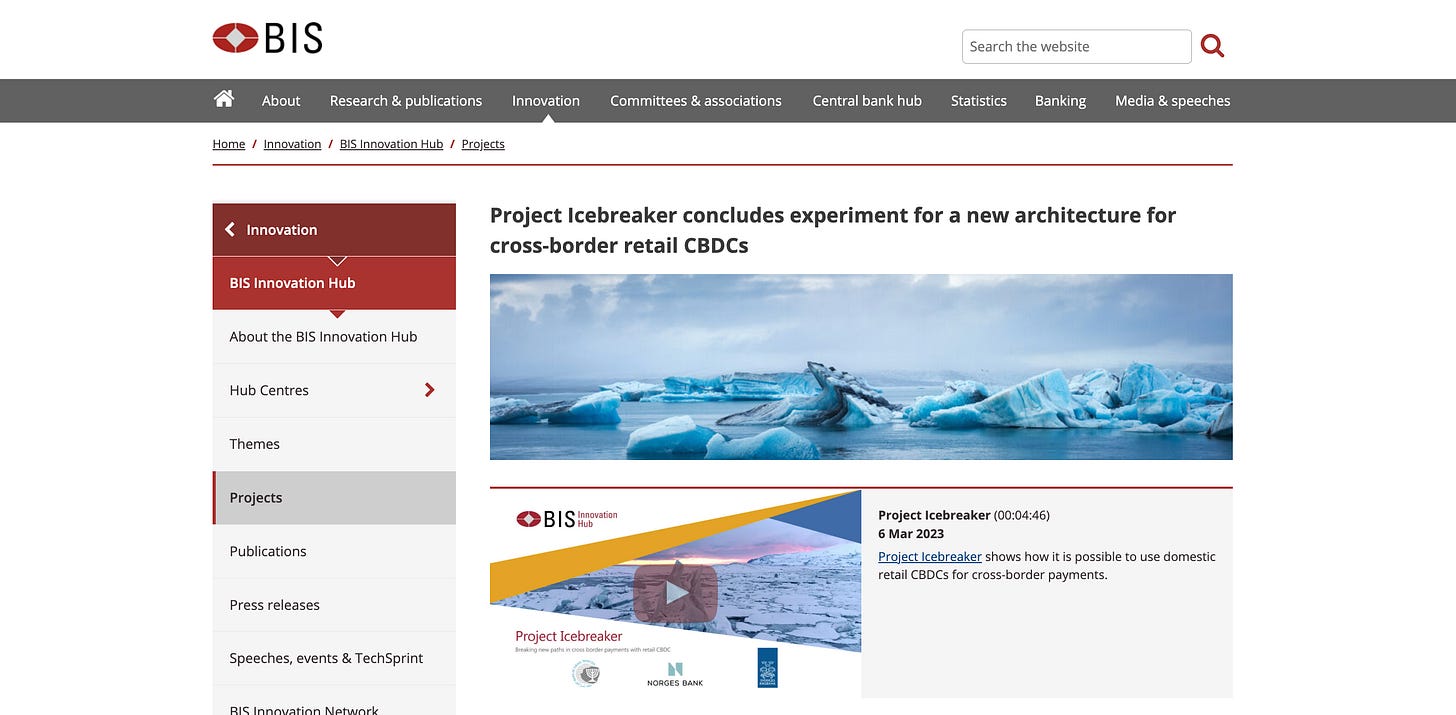Image resolution: width=1456 pixels, height=715 pixels.
Task: Click the blue Riksbank logo in thumbnail
Action: point(767,668)
